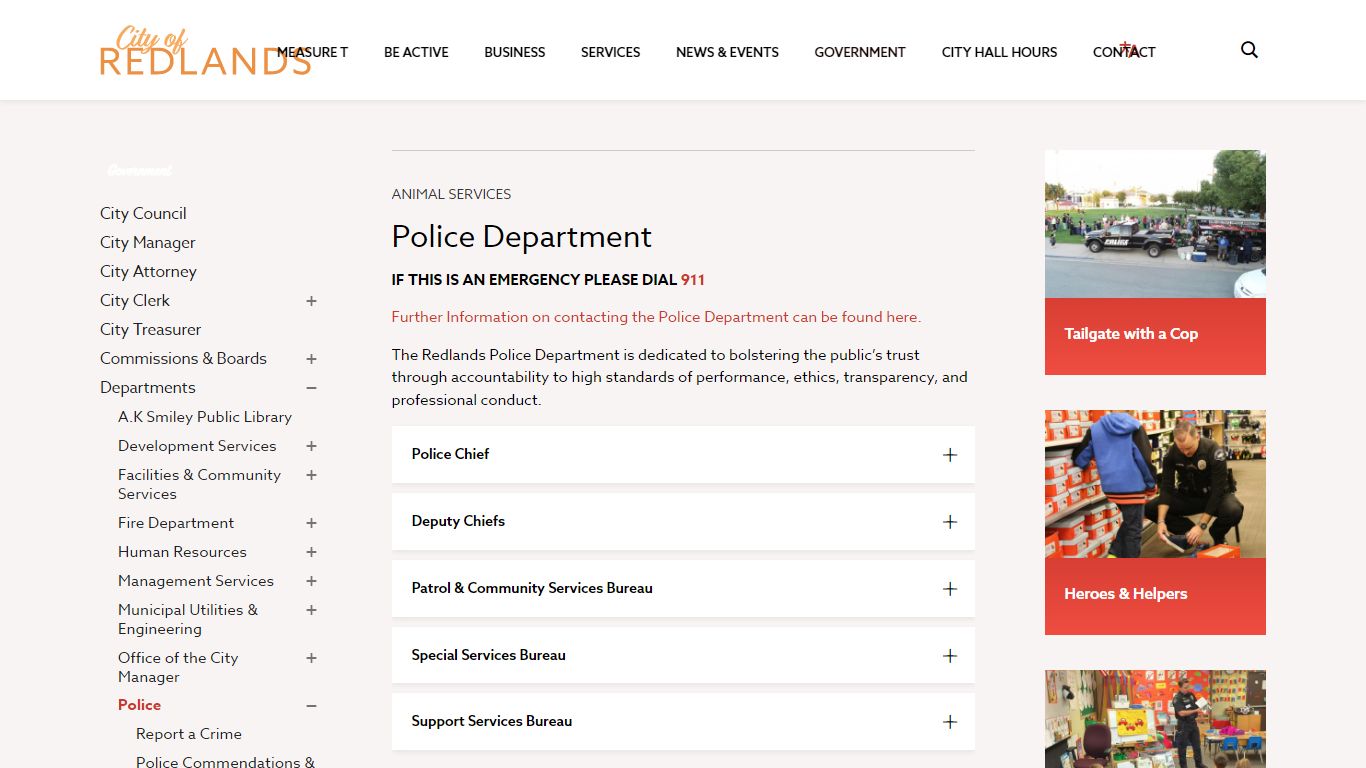This screenshot has height=768, width=1366.
Task: Expand the Special Services Bureau section
Action: (683, 655)
